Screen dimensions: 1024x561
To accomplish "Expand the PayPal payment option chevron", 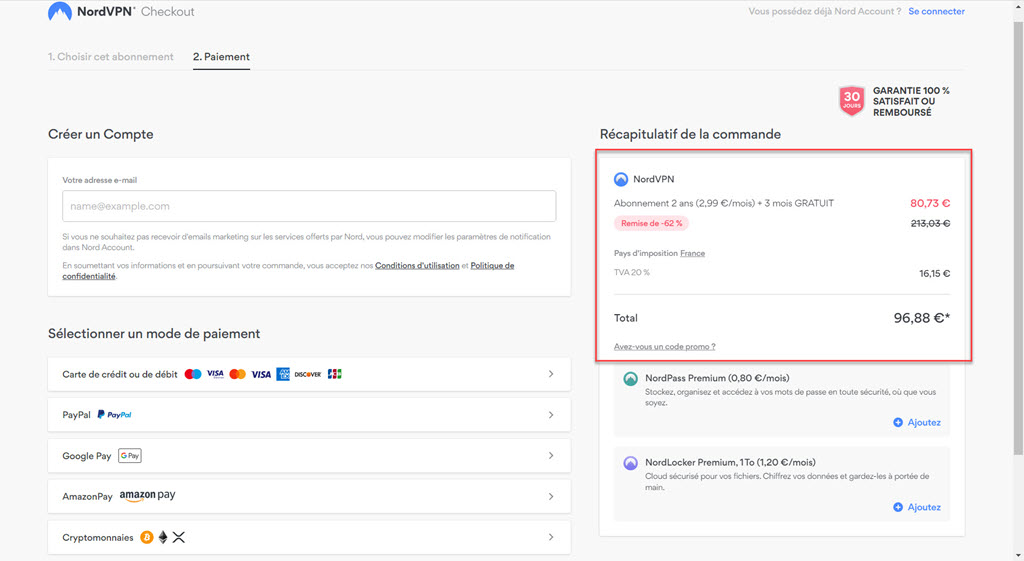I will pyautogui.click(x=551, y=415).
